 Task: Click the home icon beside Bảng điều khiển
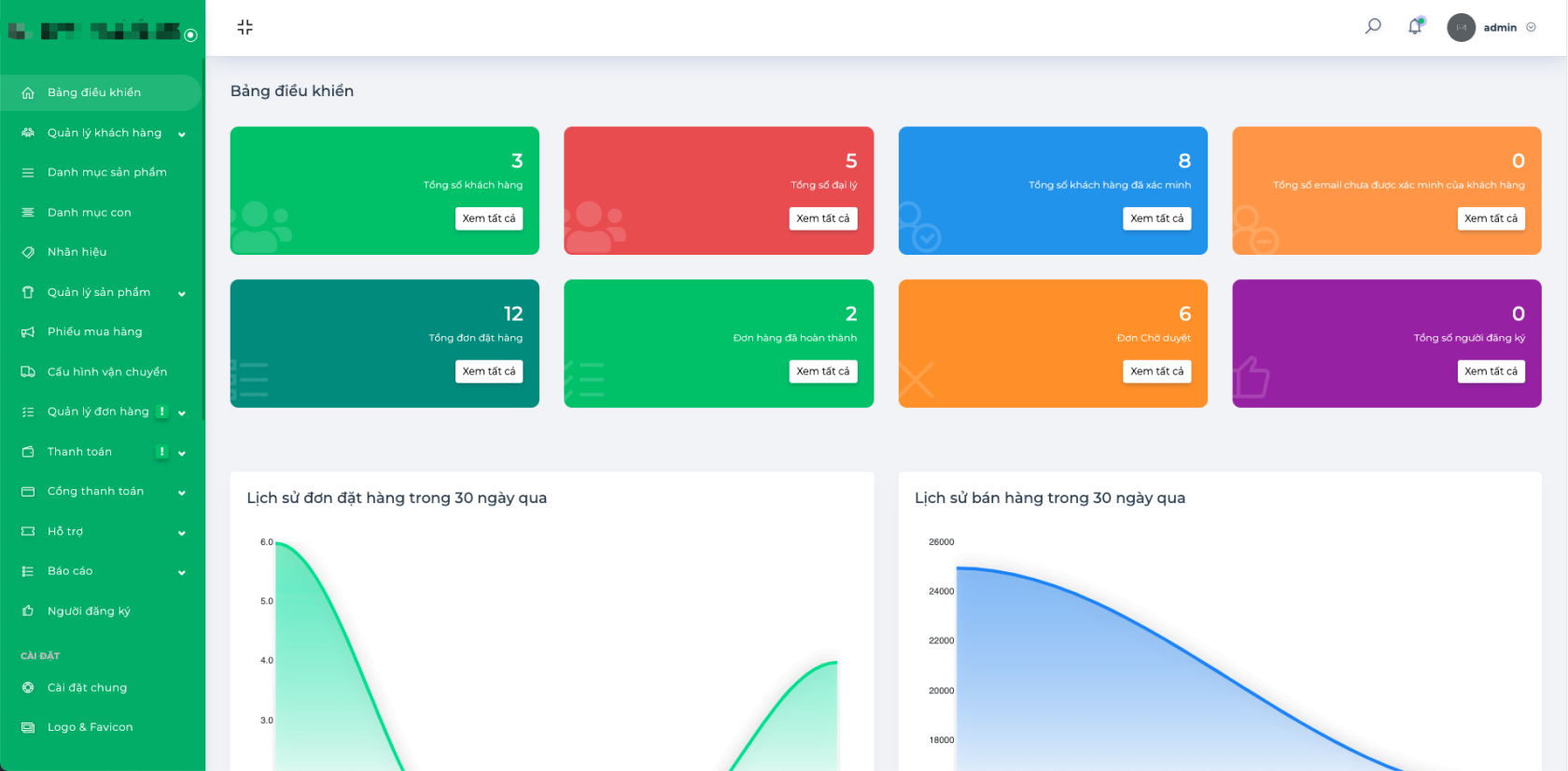pos(28,93)
